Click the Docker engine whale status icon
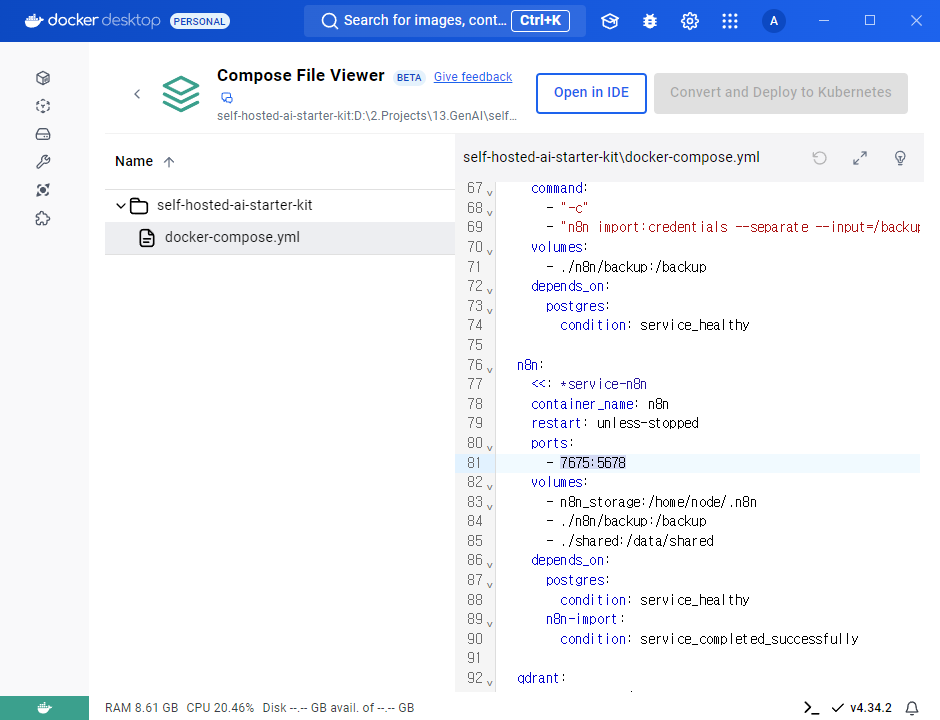This screenshot has height=720, width=940. coord(44,708)
